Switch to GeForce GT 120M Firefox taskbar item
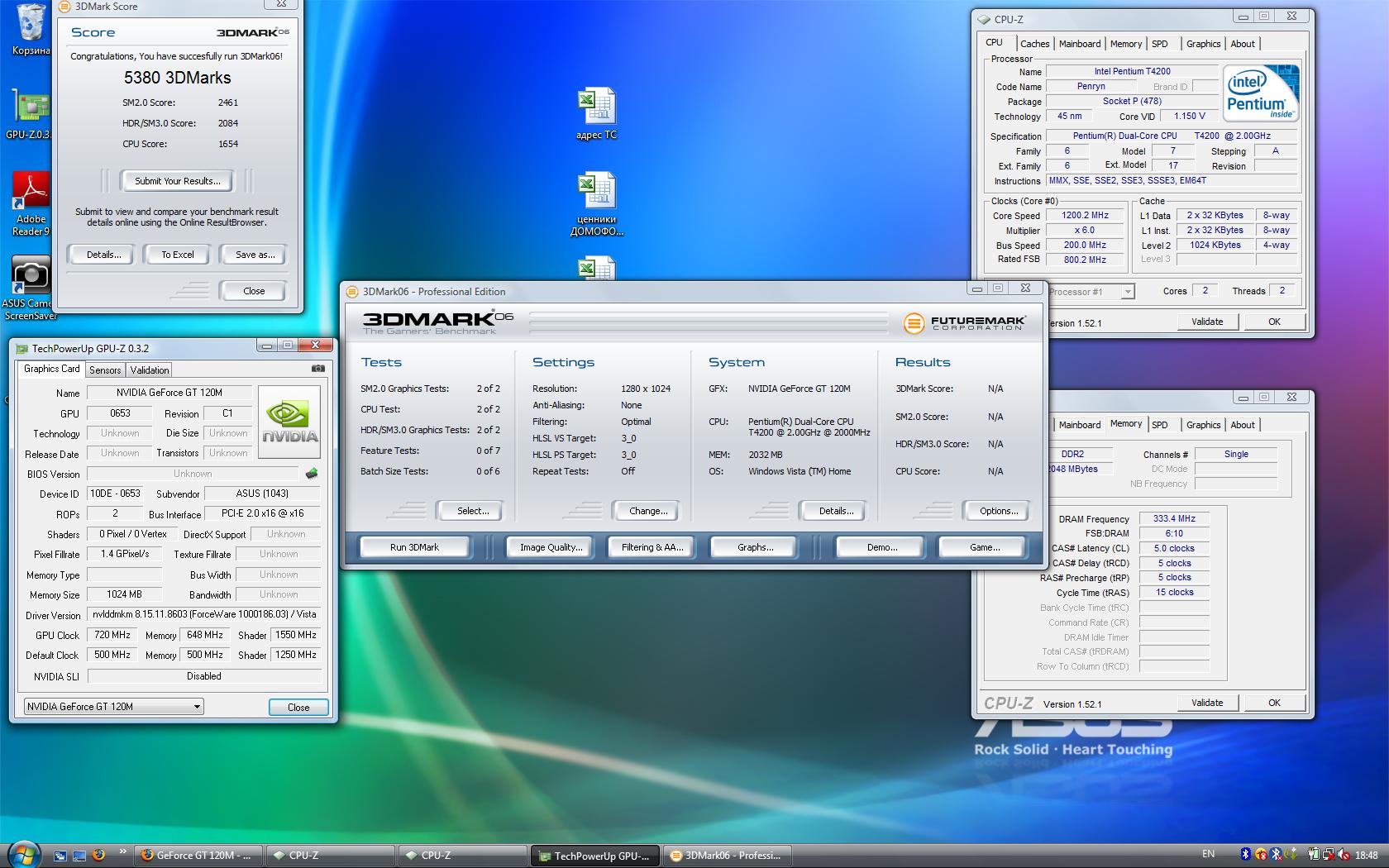 click(198, 856)
